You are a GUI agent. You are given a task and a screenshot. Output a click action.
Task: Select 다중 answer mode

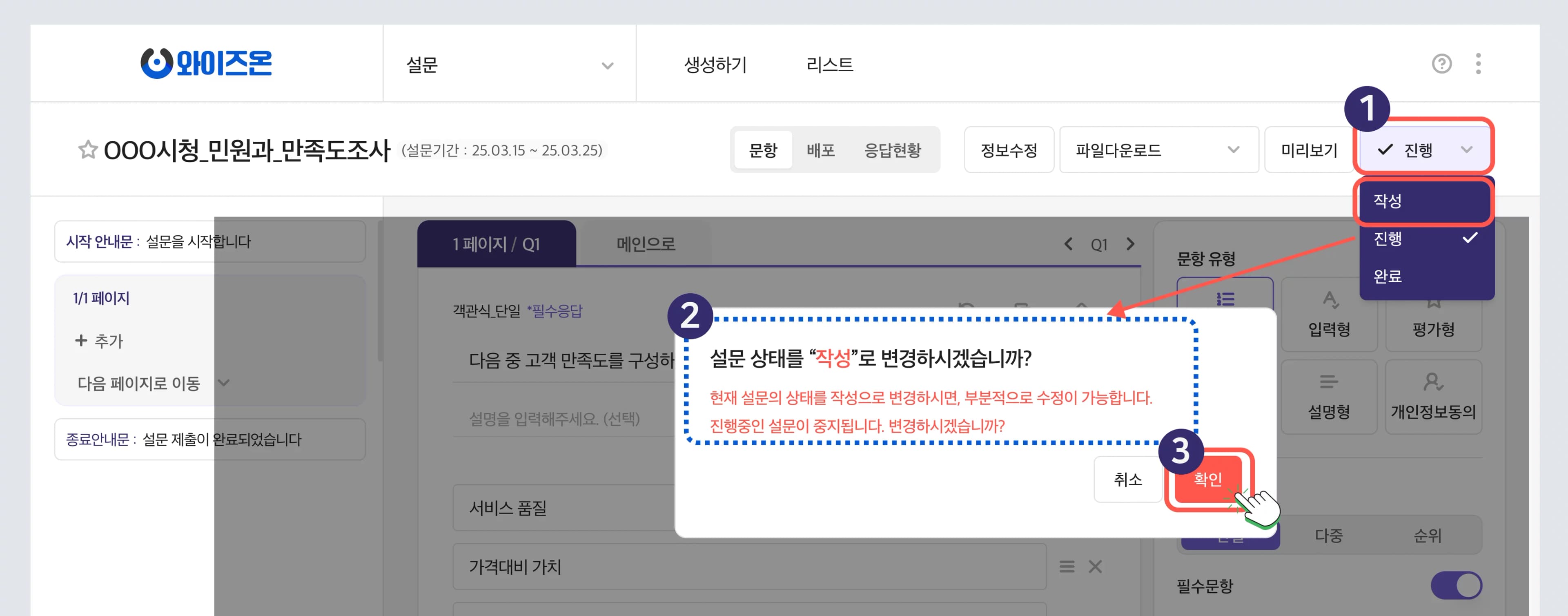click(1328, 536)
